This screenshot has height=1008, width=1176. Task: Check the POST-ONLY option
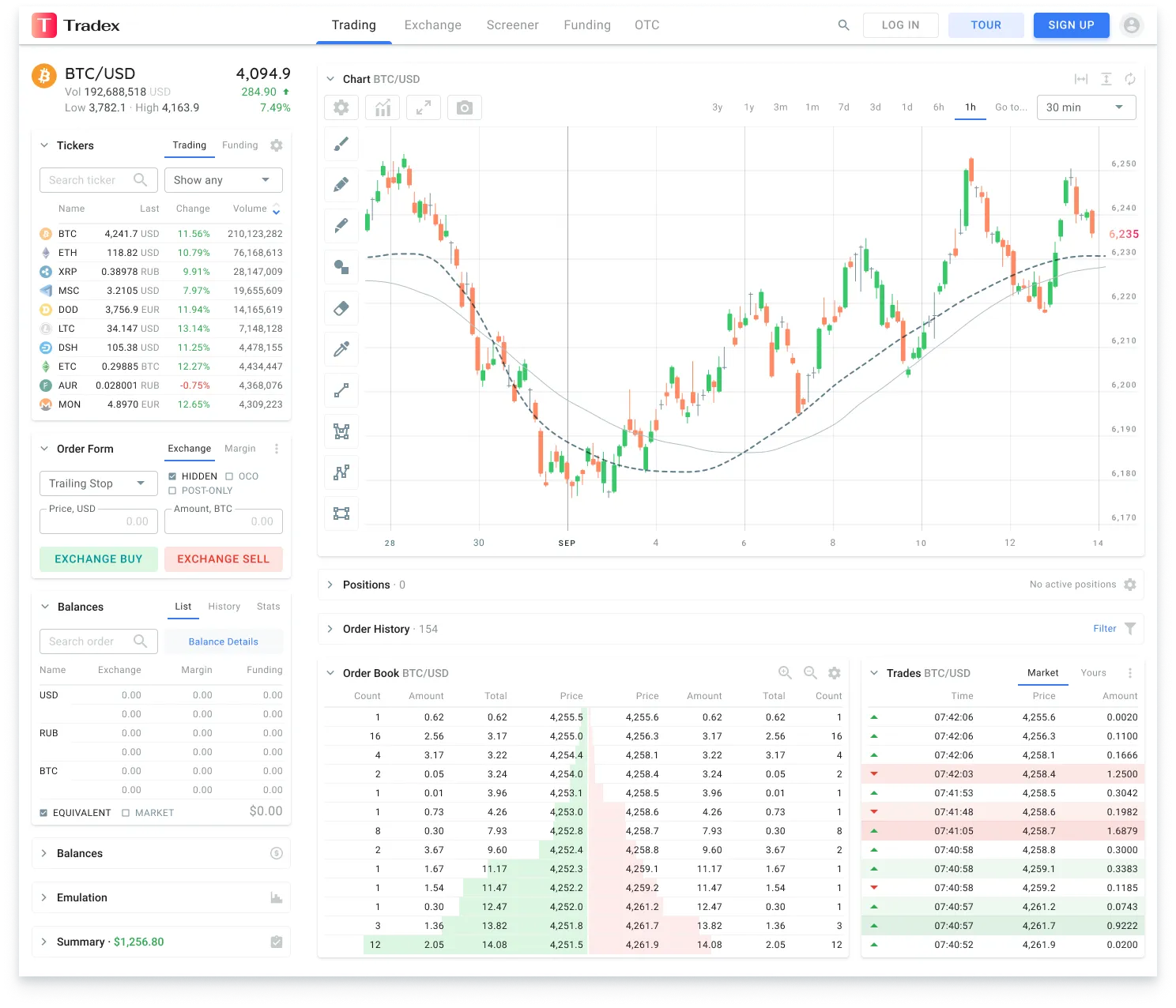(x=172, y=491)
